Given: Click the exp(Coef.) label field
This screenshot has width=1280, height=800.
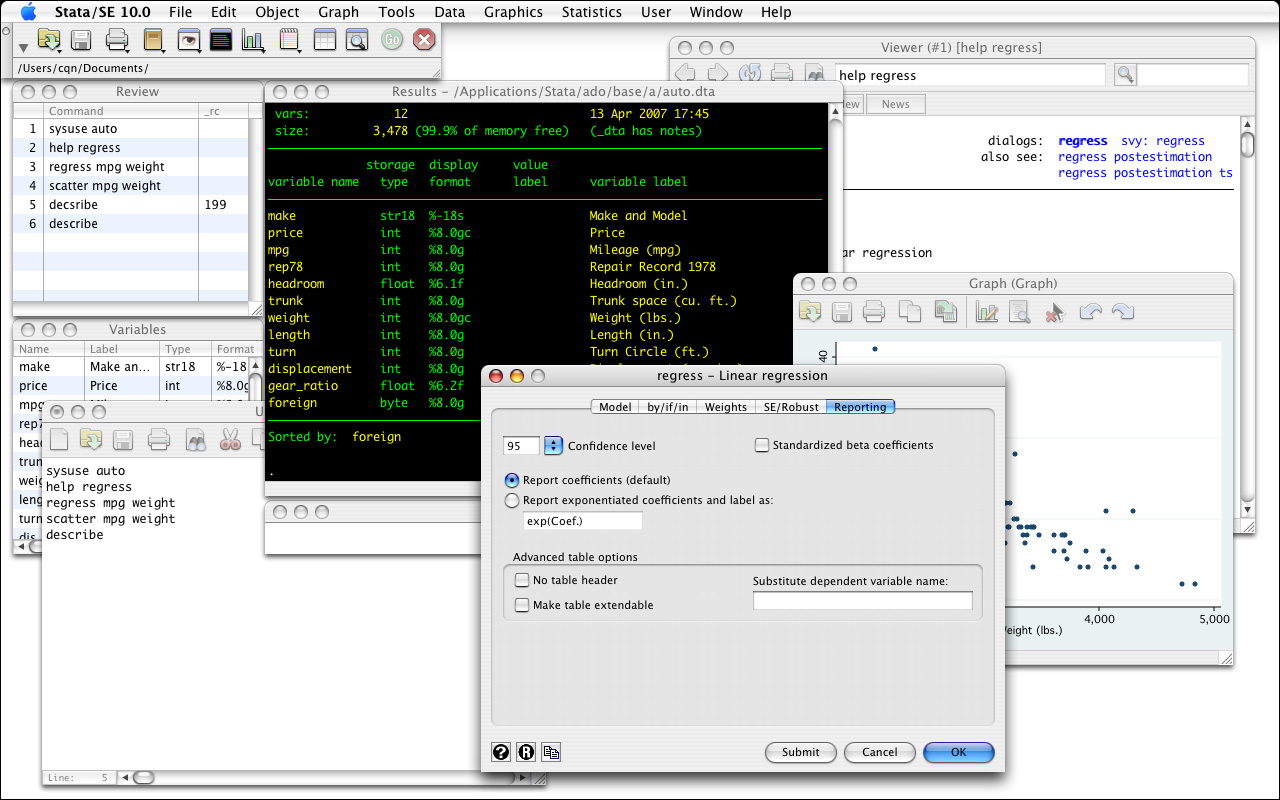Looking at the screenshot, I should [x=582, y=521].
